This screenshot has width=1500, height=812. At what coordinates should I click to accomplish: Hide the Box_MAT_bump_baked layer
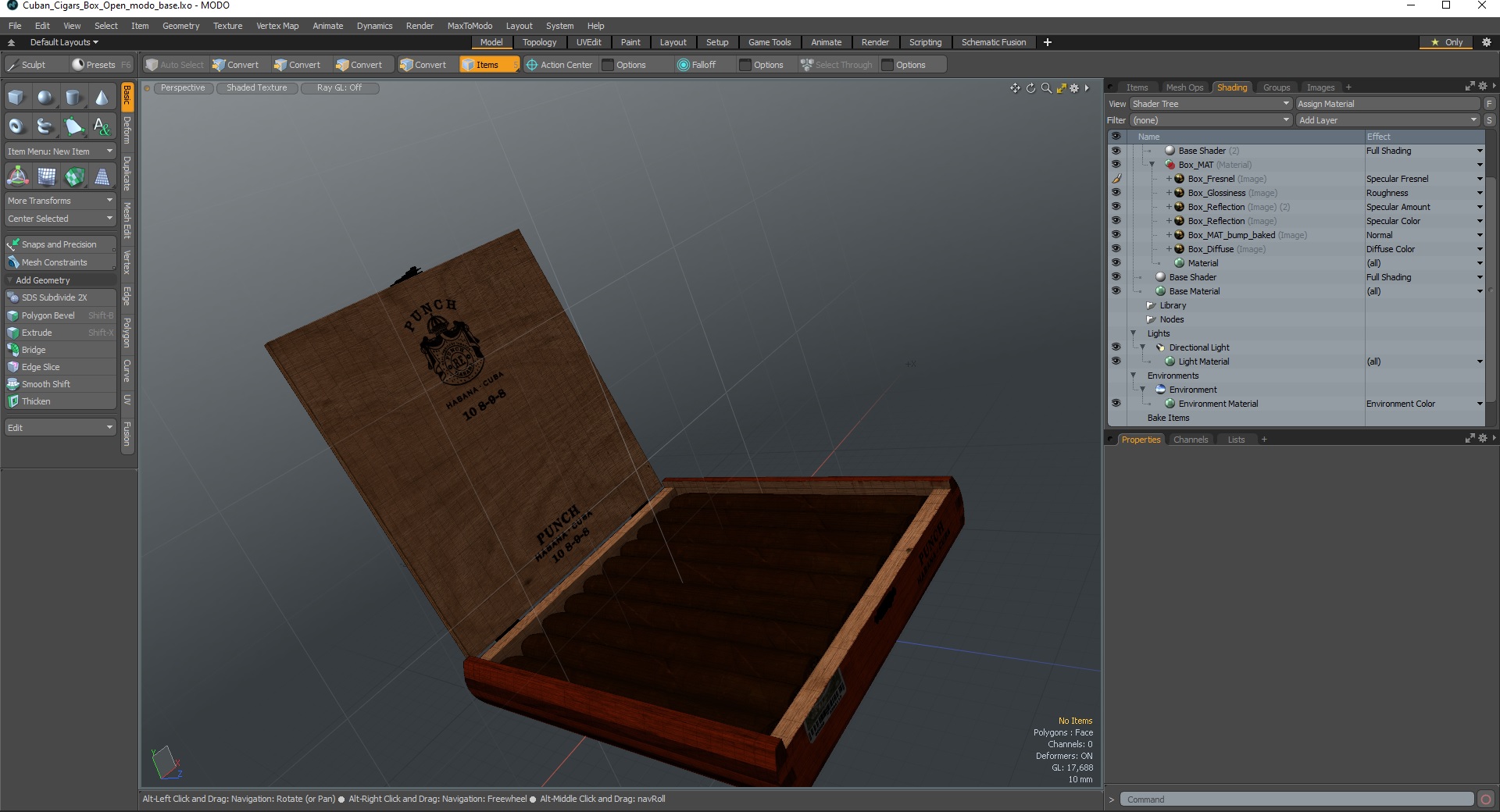[1116, 235]
